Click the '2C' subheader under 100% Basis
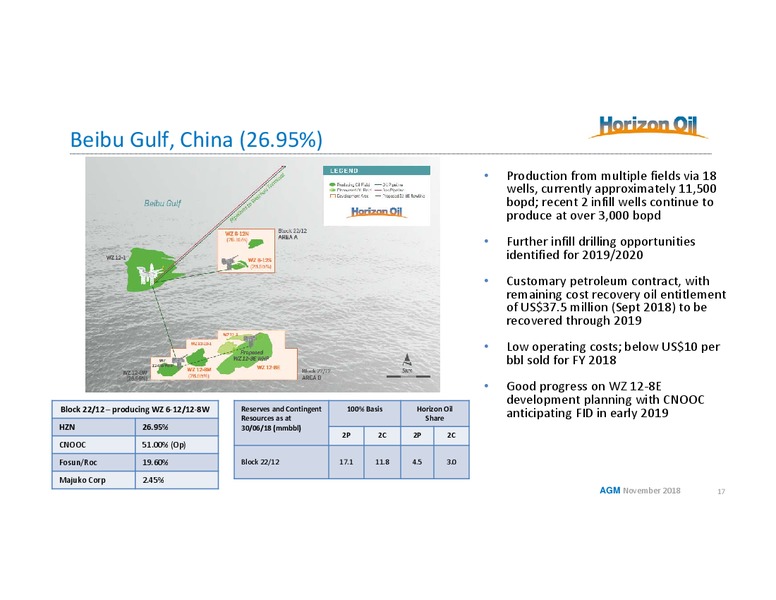Screen dimensions: 776x600 (x=382, y=436)
